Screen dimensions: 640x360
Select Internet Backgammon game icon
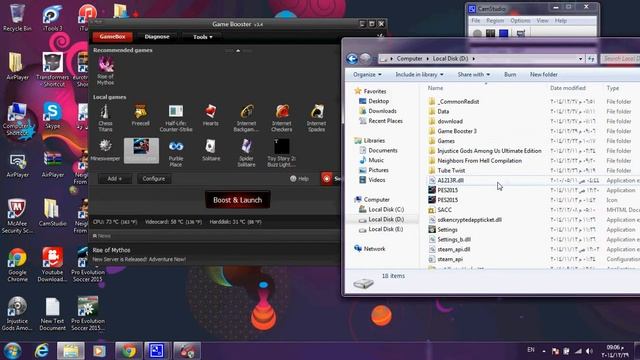[246, 118]
